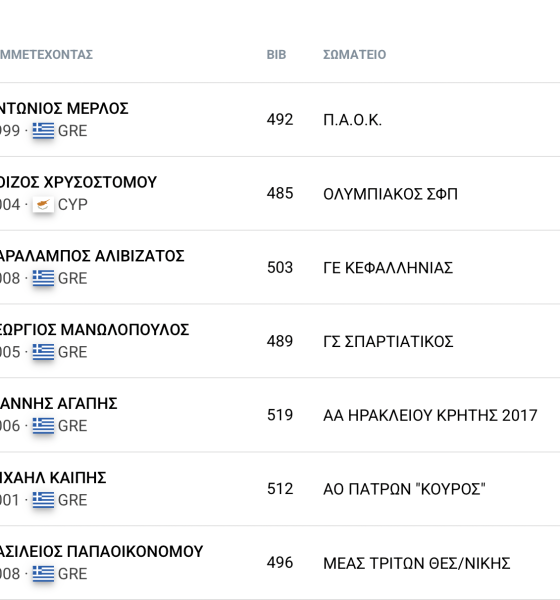This screenshot has width=560, height=600.
Task: Click Greek flag icon beside ΜΕΡΛΟΣ
Action: [43, 131]
